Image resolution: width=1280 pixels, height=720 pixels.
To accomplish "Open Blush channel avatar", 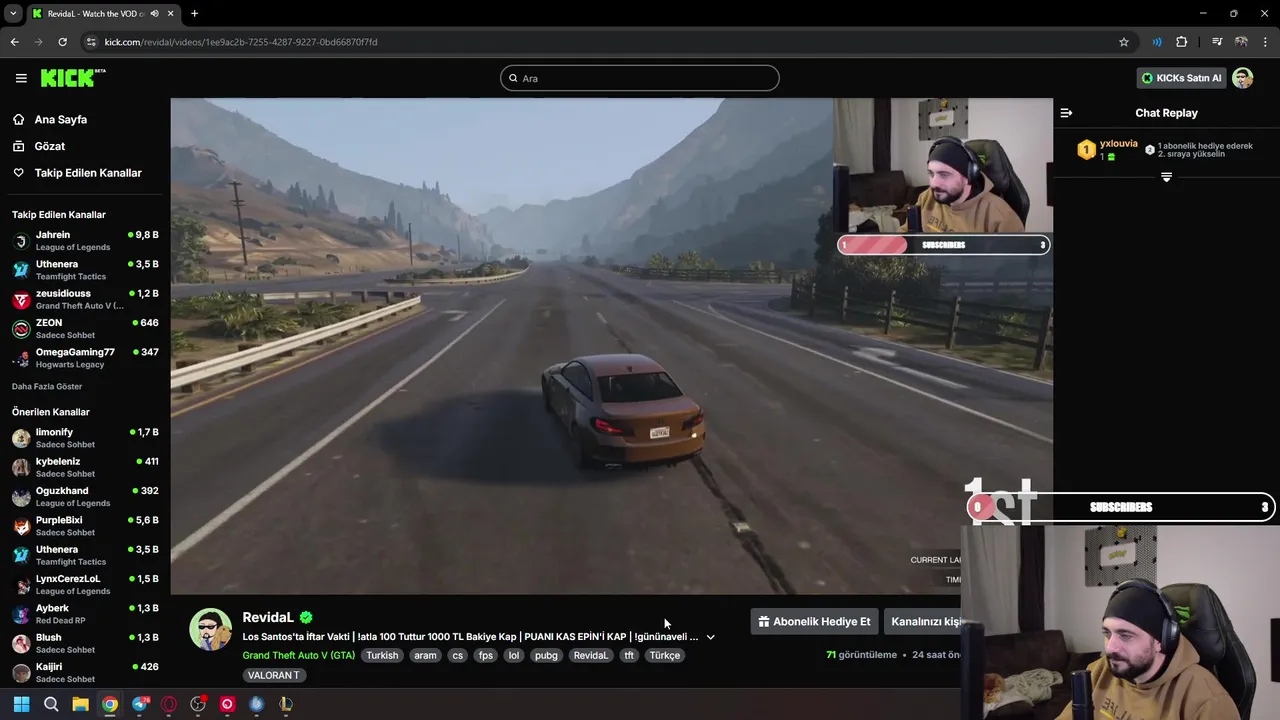I will pyautogui.click(x=21, y=643).
